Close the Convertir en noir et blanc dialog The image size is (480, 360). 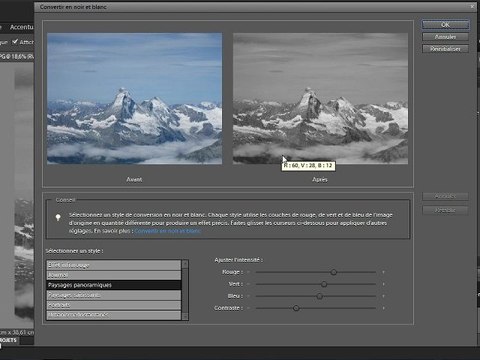[472, 6]
